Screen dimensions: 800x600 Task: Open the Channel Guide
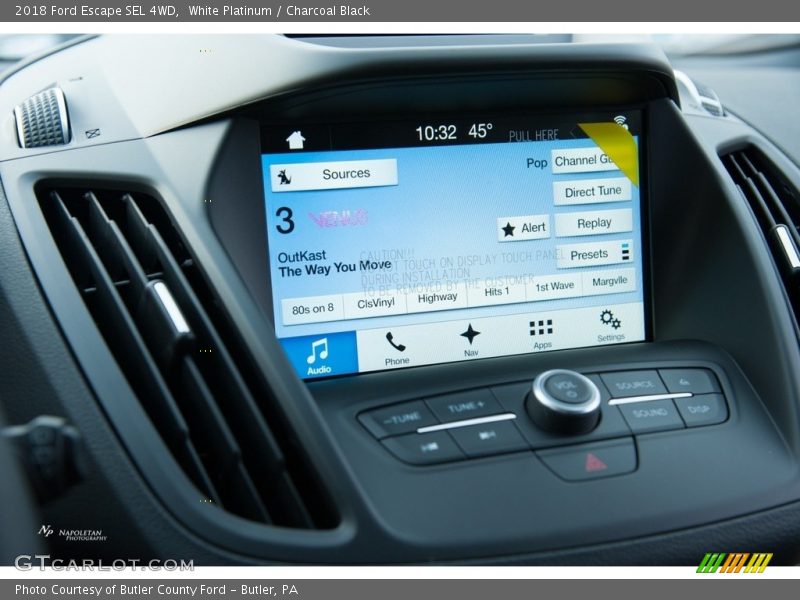[x=587, y=160]
